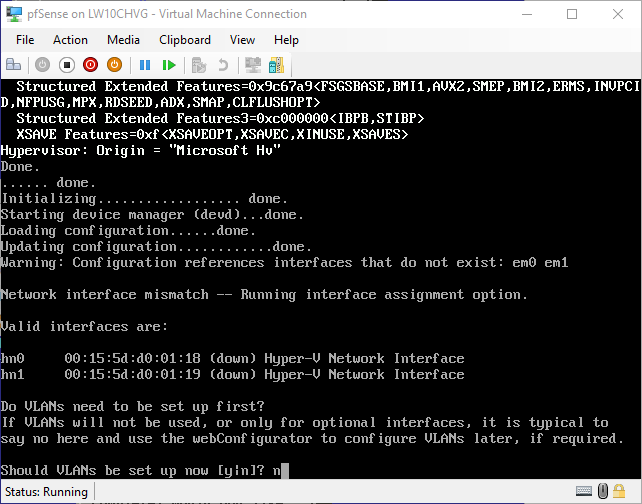Close the Virtual Machine Connection window

[x=618, y=14]
